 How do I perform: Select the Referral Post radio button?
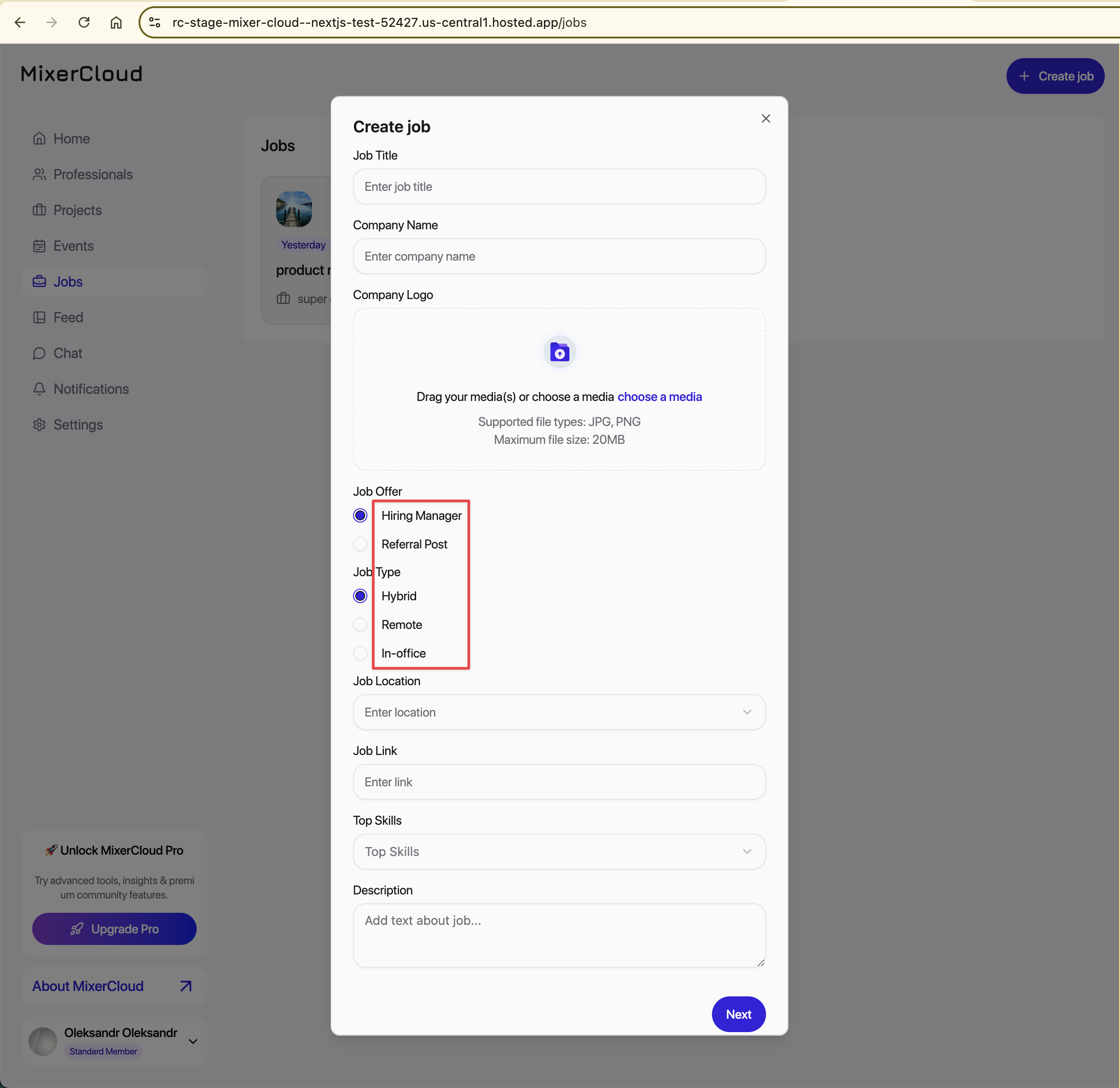tap(360, 544)
